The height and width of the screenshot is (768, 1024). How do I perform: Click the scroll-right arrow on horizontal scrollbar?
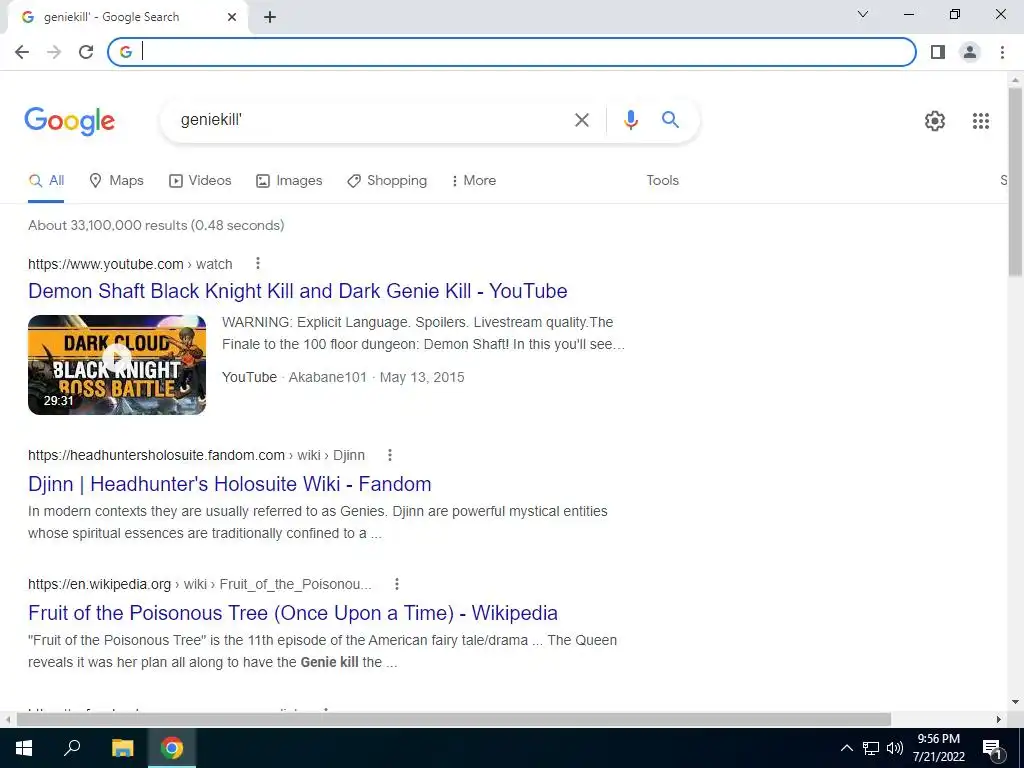999,720
